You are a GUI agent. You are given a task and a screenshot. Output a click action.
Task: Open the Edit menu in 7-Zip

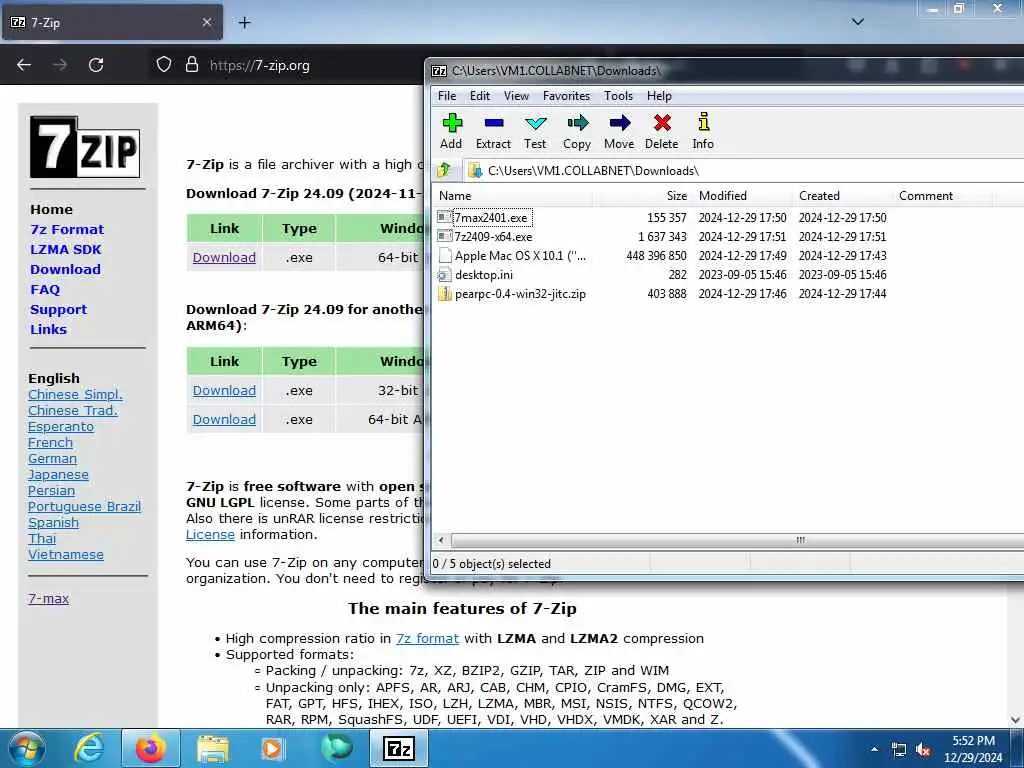(480, 96)
